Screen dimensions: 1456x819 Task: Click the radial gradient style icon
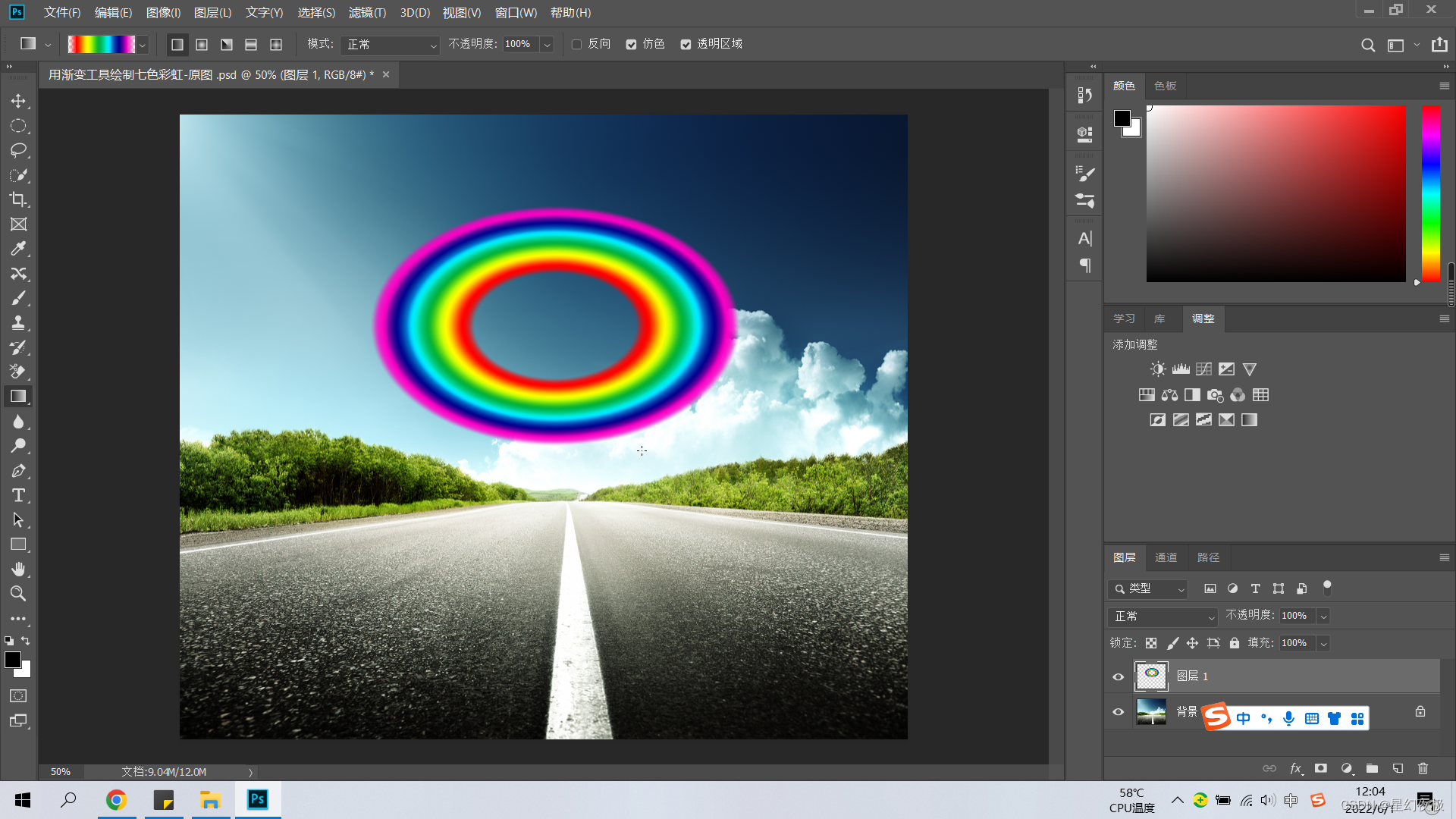202,45
